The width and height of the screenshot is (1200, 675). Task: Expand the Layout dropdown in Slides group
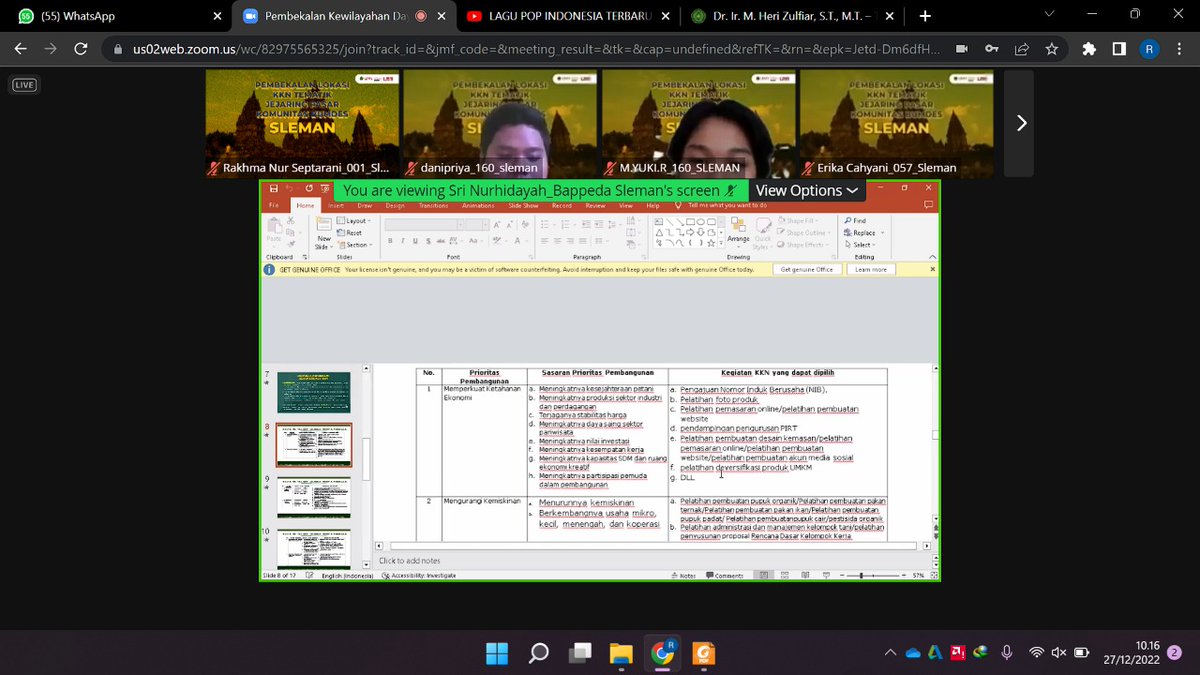coord(355,220)
